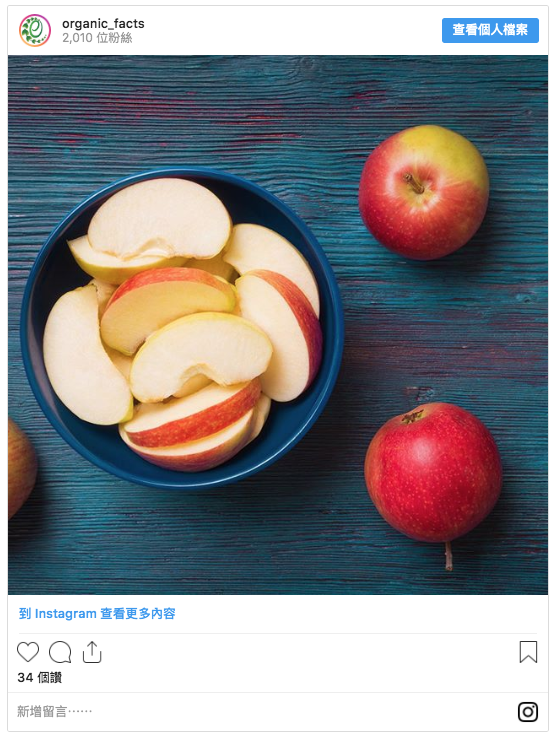Image resolution: width=555 pixels, height=738 pixels.
Task: Open organic_facts username link
Action: click(103, 23)
